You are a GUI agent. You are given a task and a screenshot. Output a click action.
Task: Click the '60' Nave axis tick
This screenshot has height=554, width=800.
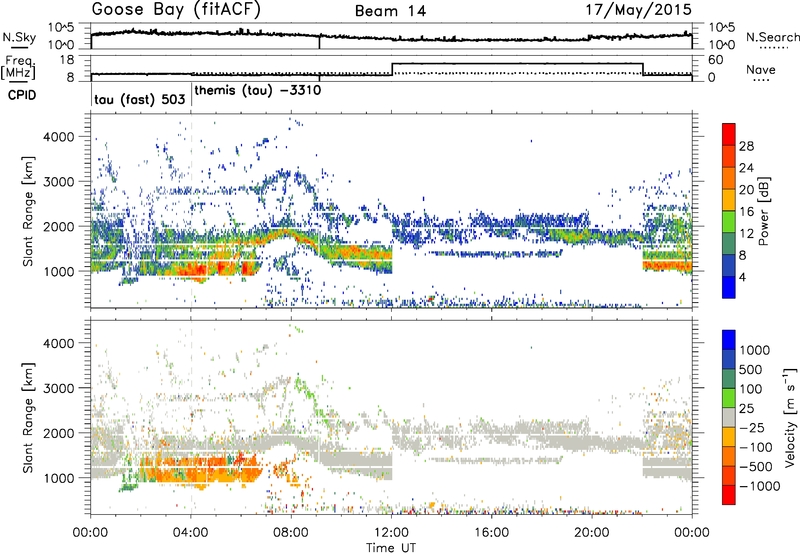[x=716, y=60]
